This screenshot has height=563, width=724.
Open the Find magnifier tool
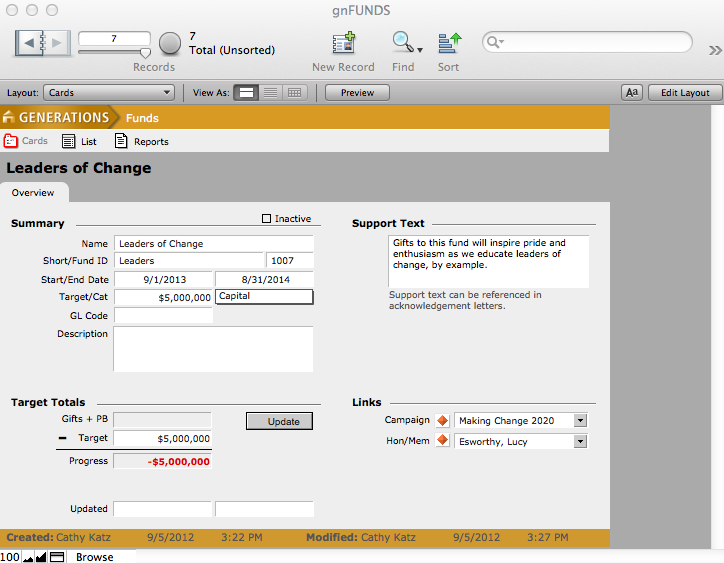402,43
